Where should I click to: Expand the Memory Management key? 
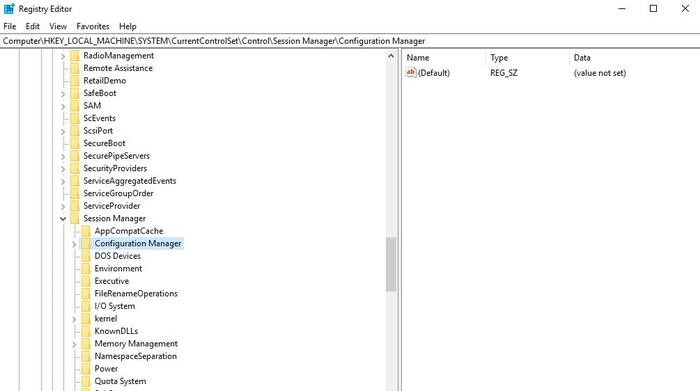(x=74, y=344)
